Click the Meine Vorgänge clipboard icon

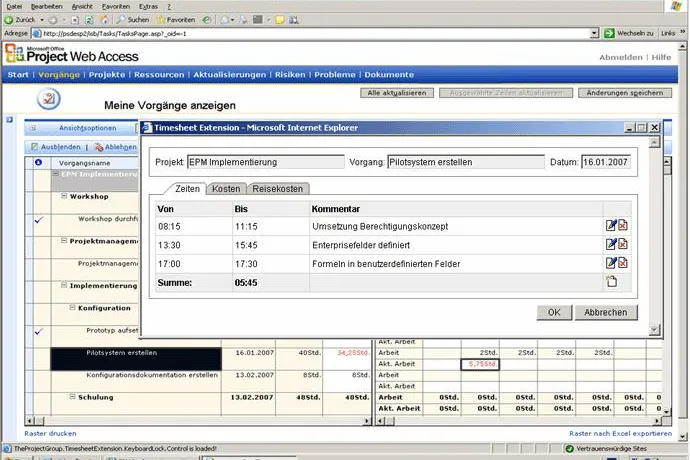click(48, 99)
